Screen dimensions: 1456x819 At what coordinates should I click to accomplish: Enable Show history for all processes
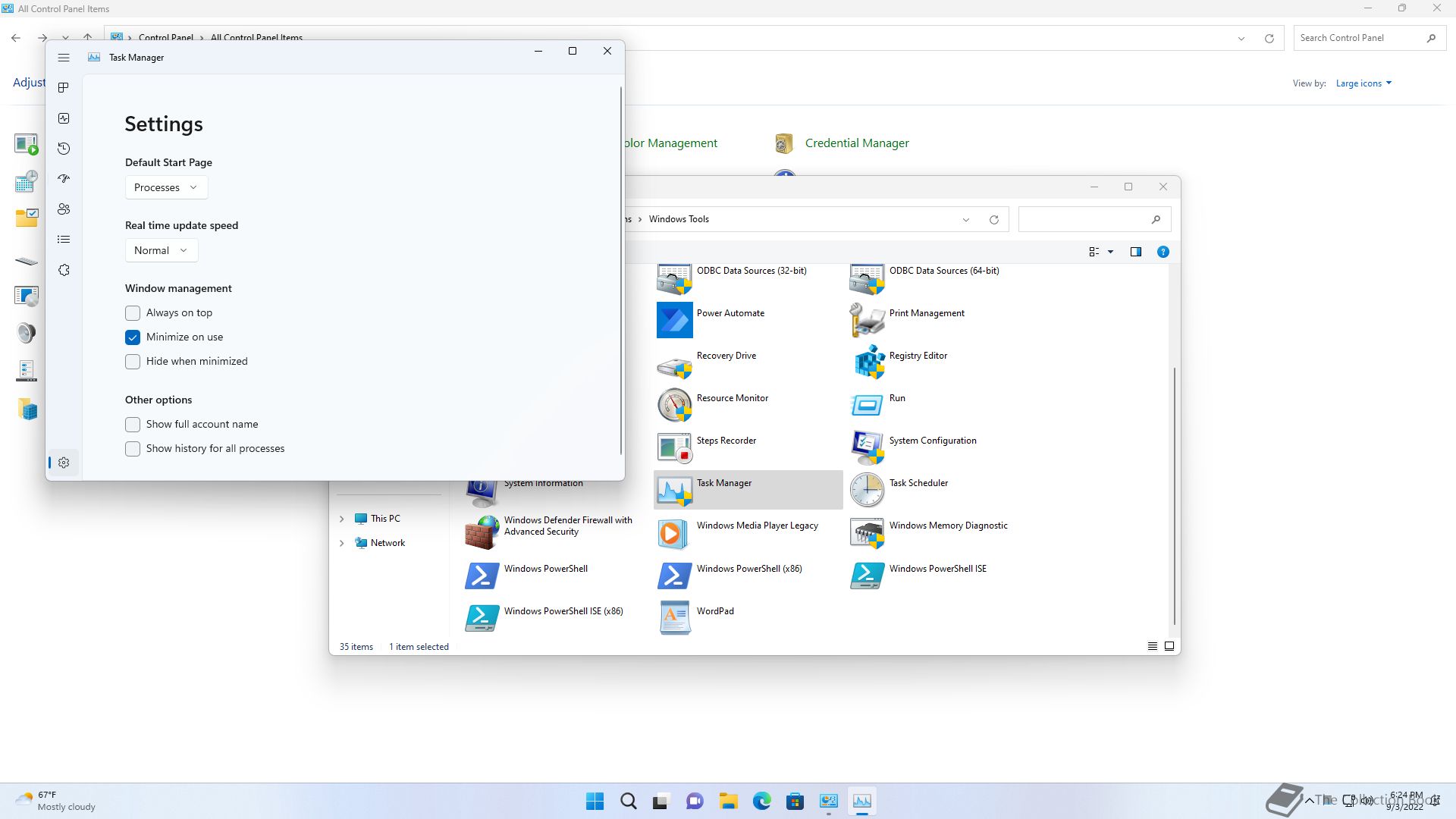133,449
